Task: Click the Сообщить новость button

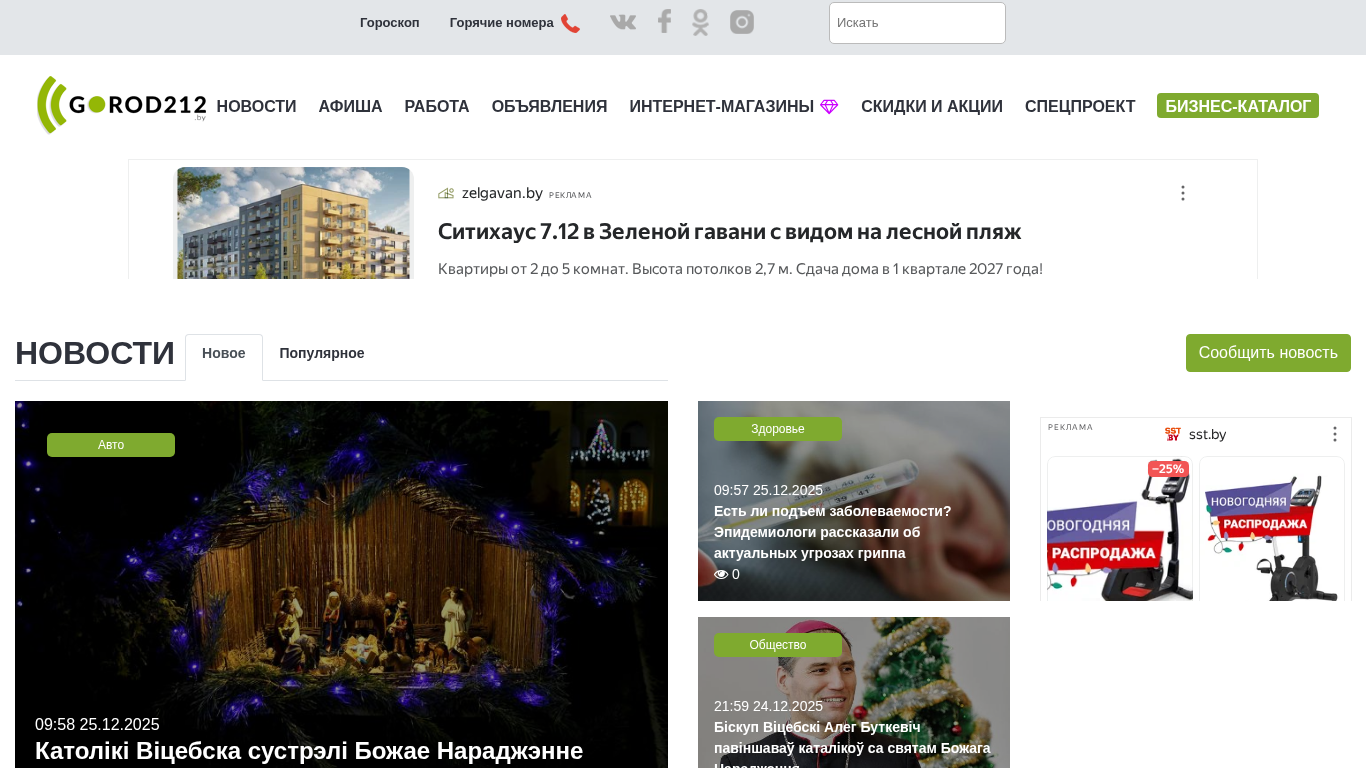Action: 1268,353
